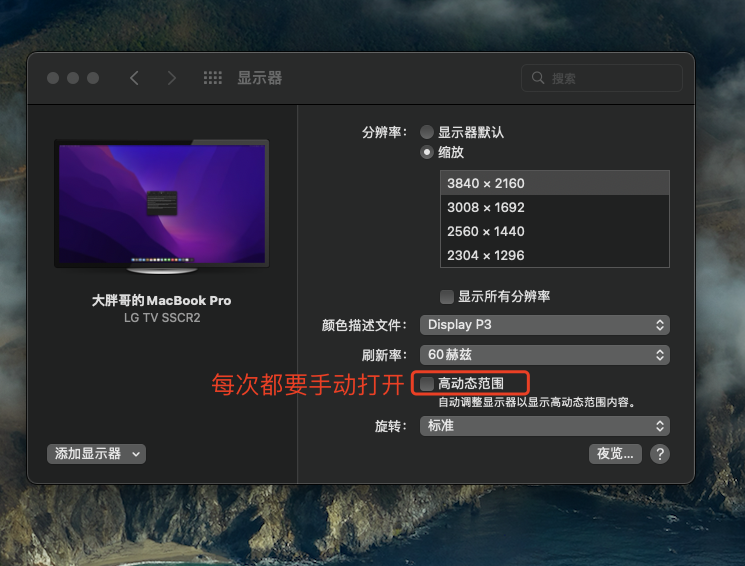The width and height of the screenshot is (745, 566).
Task: Go forward with the right chevron
Action: coord(172,78)
